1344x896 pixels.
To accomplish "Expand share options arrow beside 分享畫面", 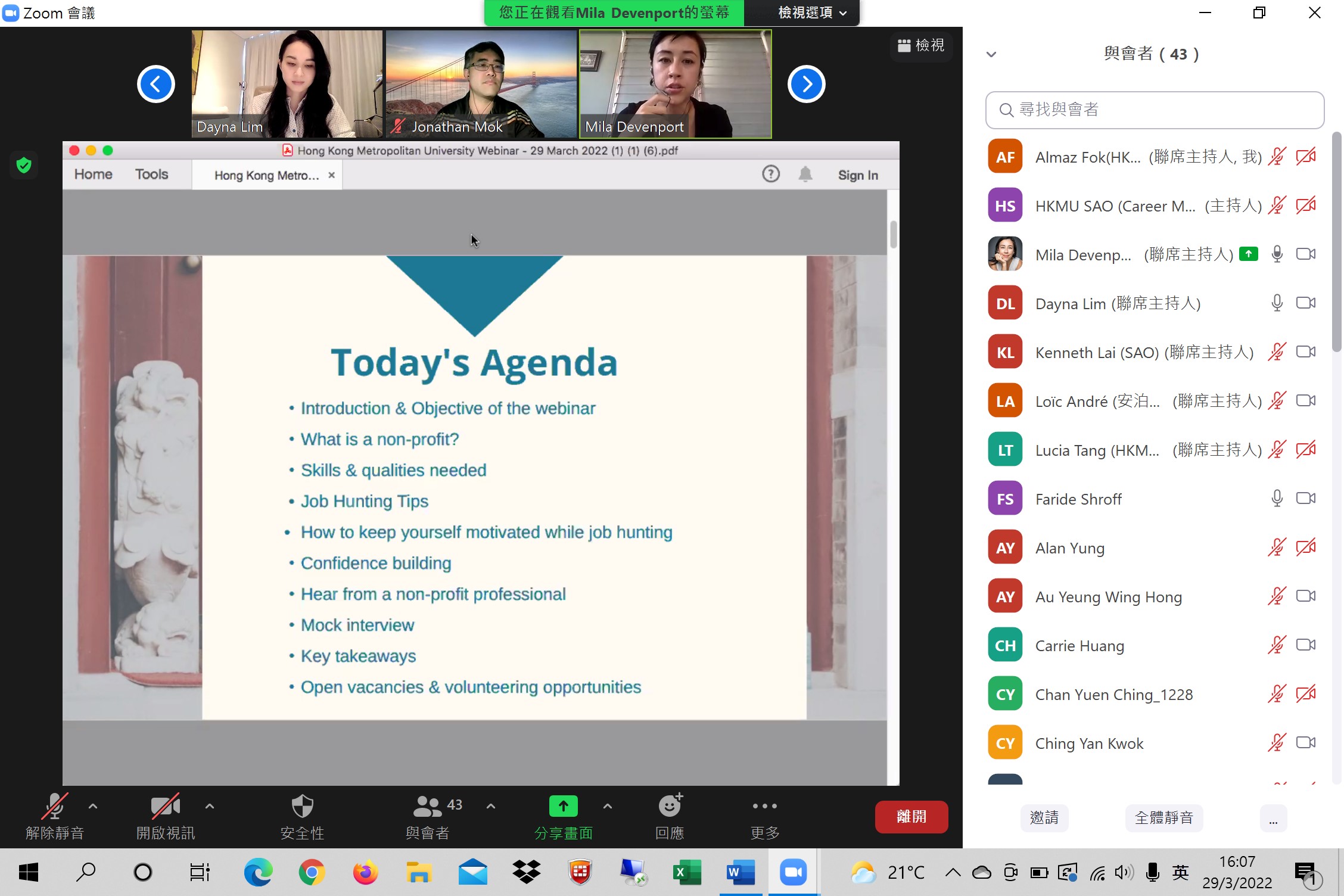I will (x=608, y=807).
